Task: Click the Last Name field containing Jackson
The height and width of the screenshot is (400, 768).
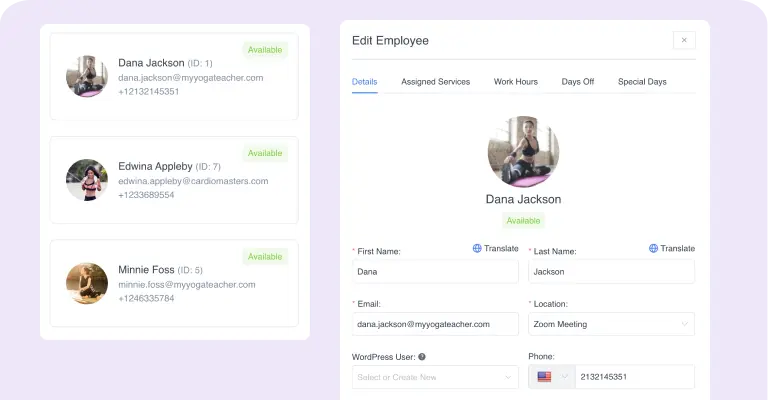Action: (x=611, y=272)
